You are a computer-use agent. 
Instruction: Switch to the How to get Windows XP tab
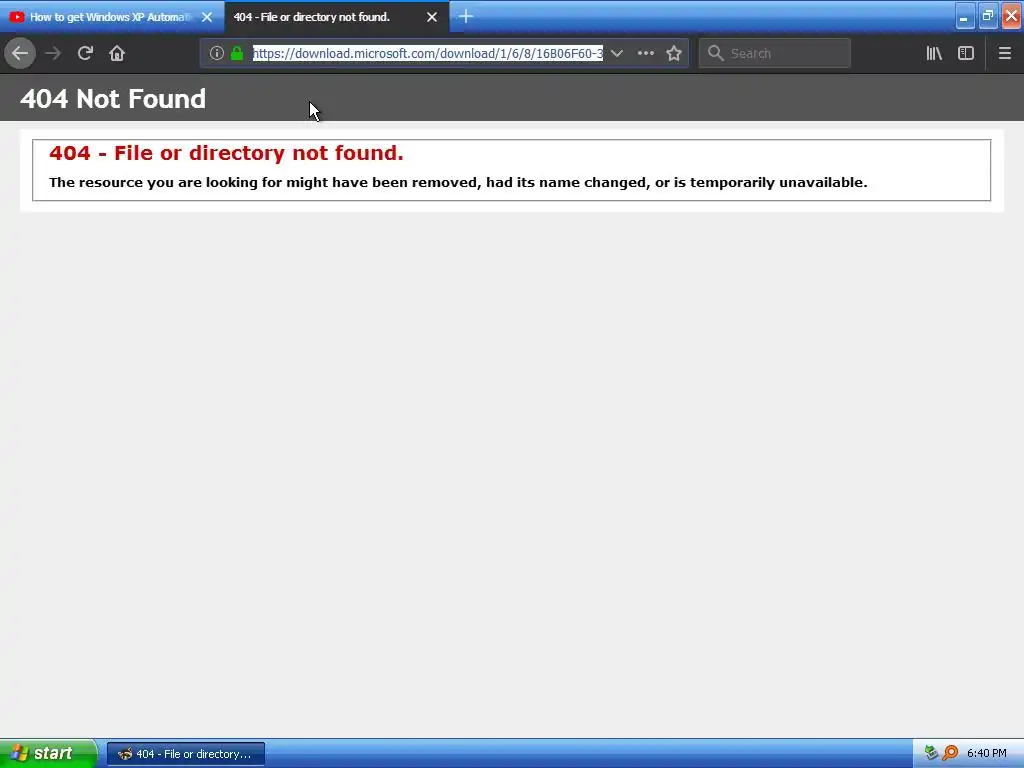click(112, 17)
